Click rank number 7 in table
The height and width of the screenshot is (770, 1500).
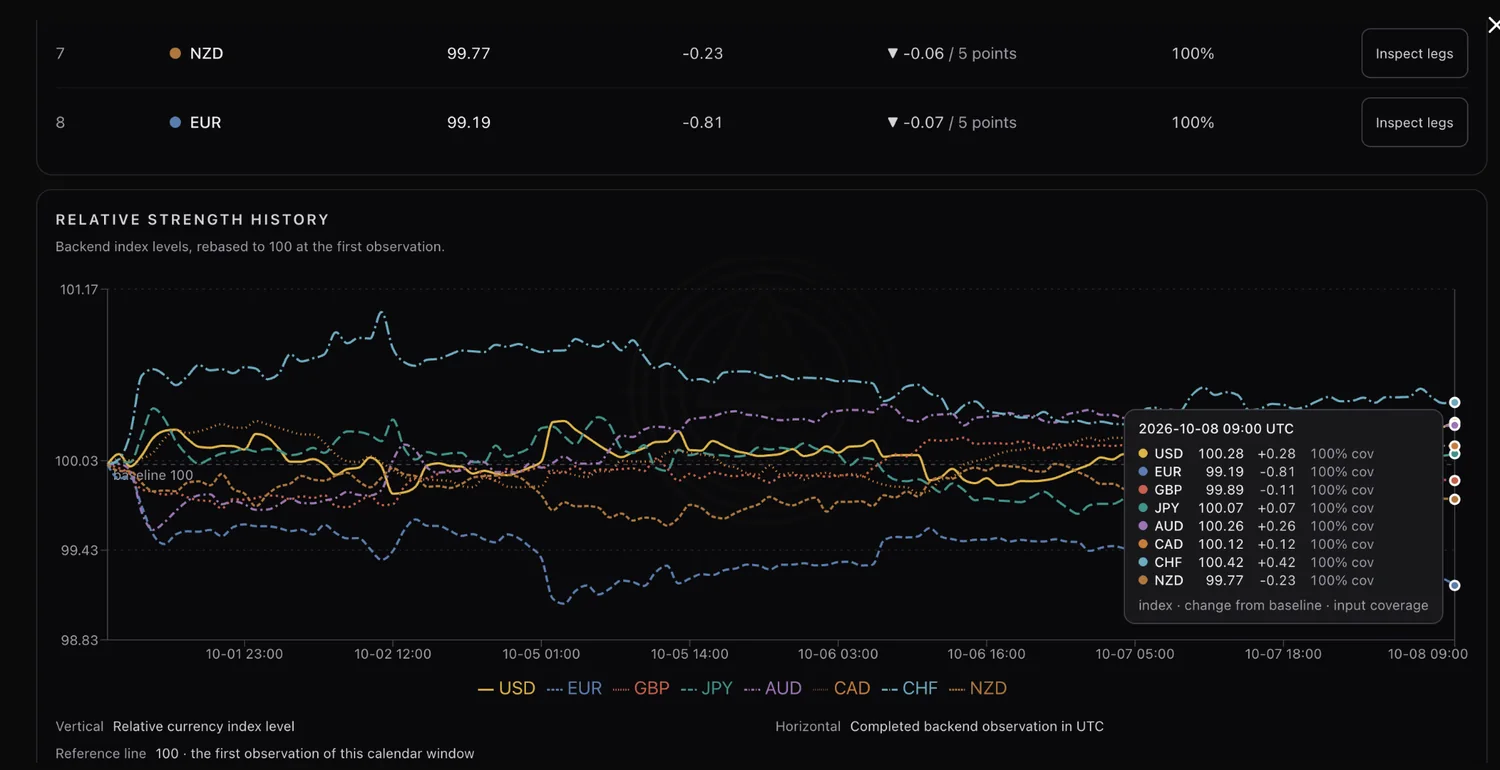point(60,53)
